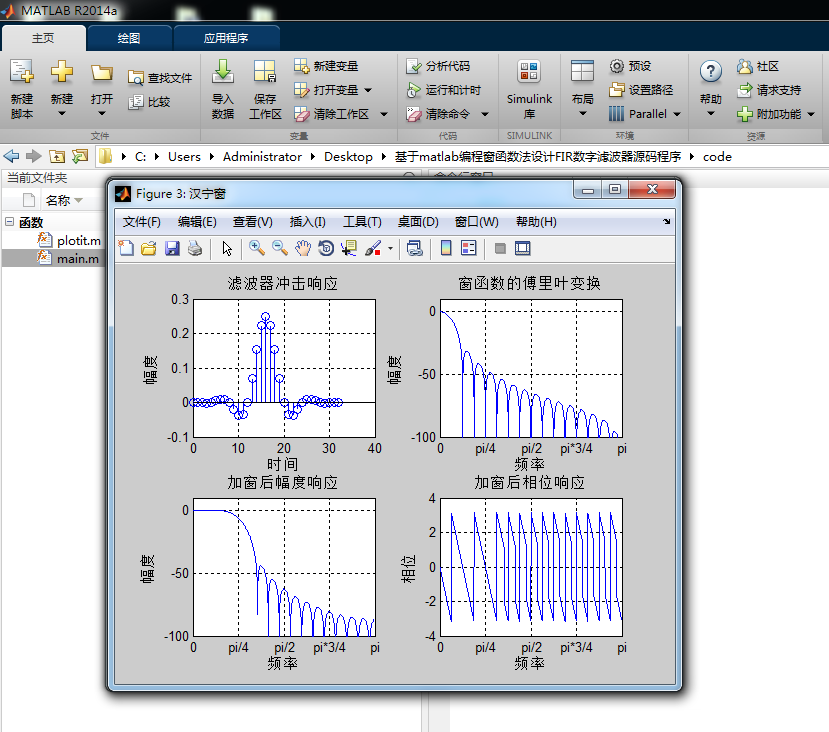Click 比较 to compare files
The height and width of the screenshot is (732, 829).
pos(149,101)
